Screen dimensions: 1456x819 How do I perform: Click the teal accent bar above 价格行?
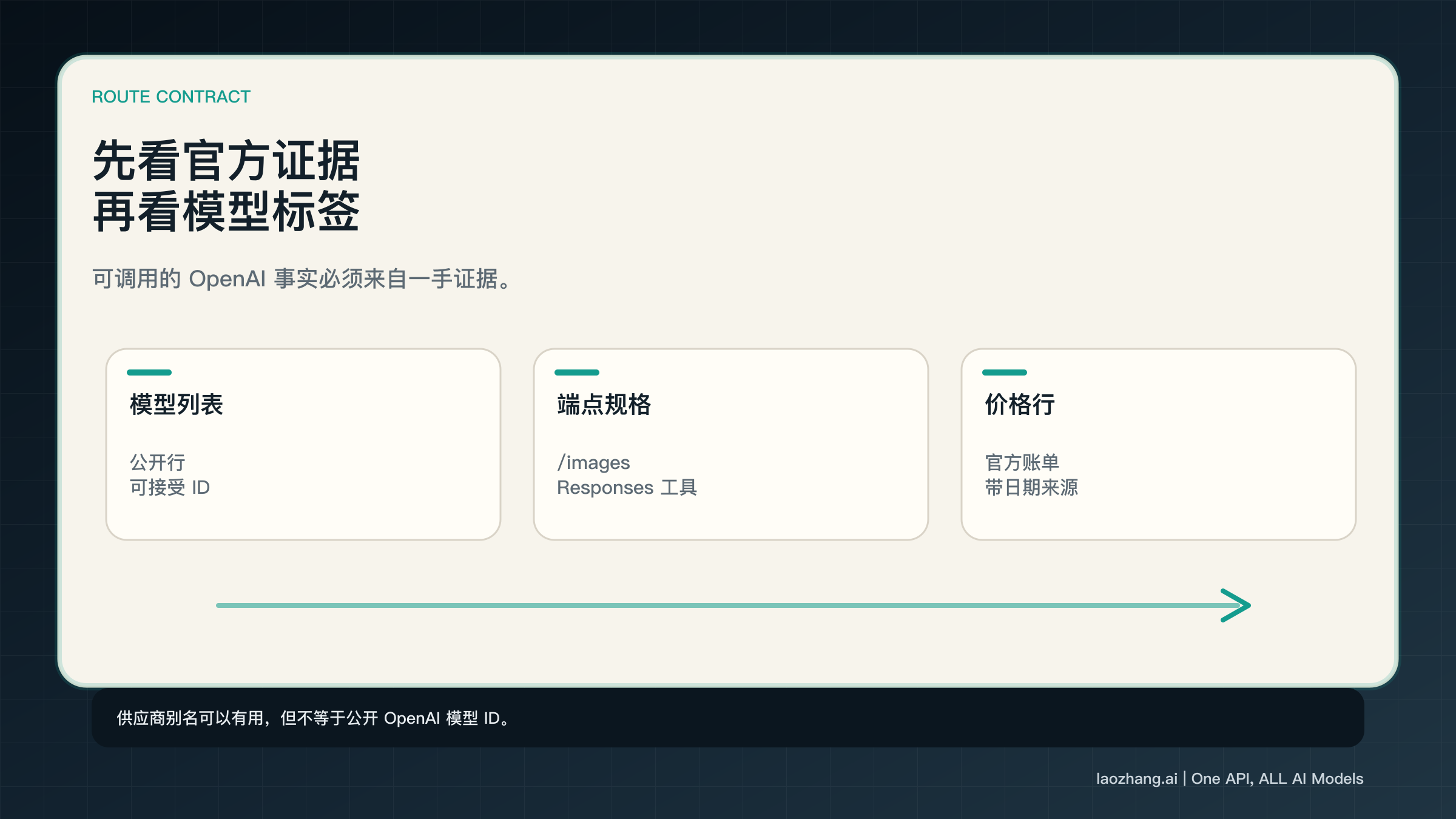click(1005, 372)
